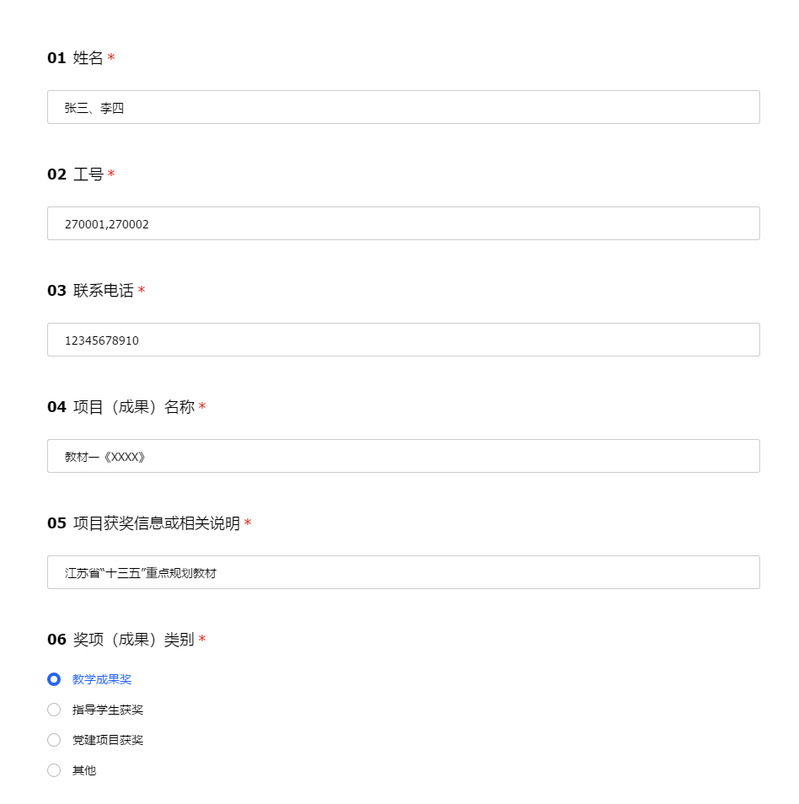799x804 pixels.
Task: Click the question title 01 姓名
Action: 76,58
